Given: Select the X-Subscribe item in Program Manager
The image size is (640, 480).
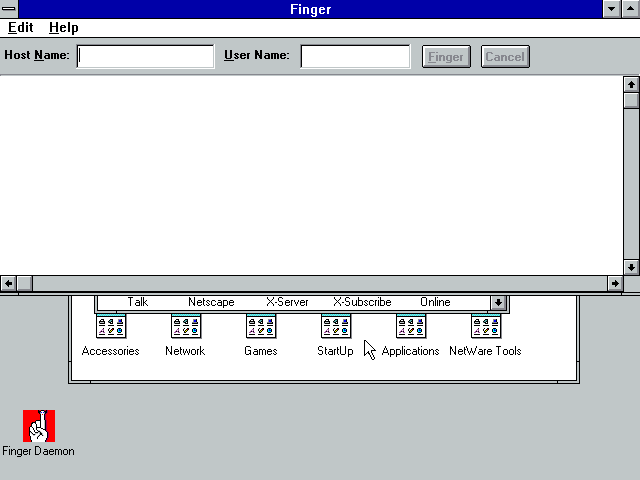Looking at the screenshot, I should (x=362, y=302).
